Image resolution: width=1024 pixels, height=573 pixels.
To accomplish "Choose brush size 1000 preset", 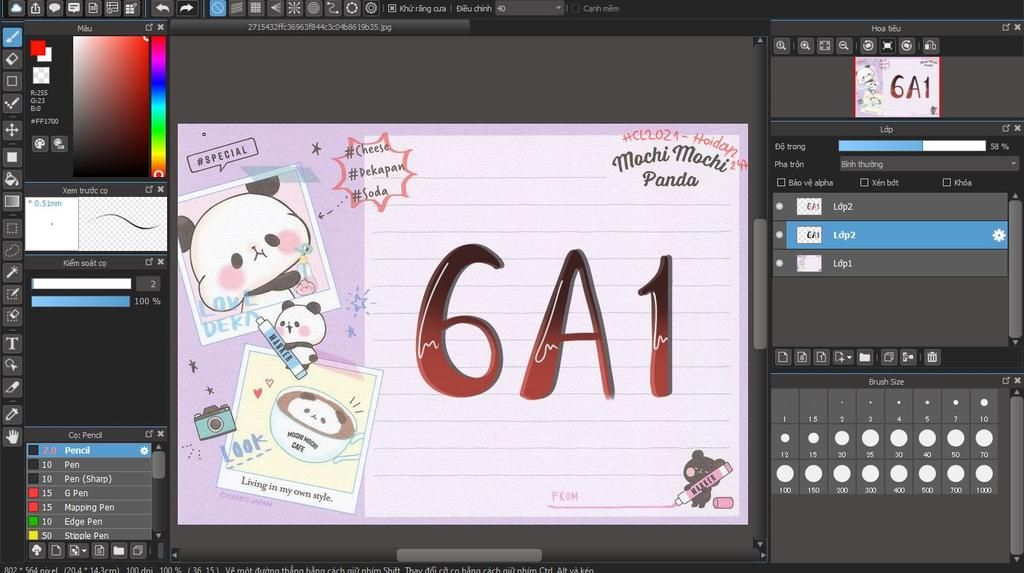I will [984, 478].
